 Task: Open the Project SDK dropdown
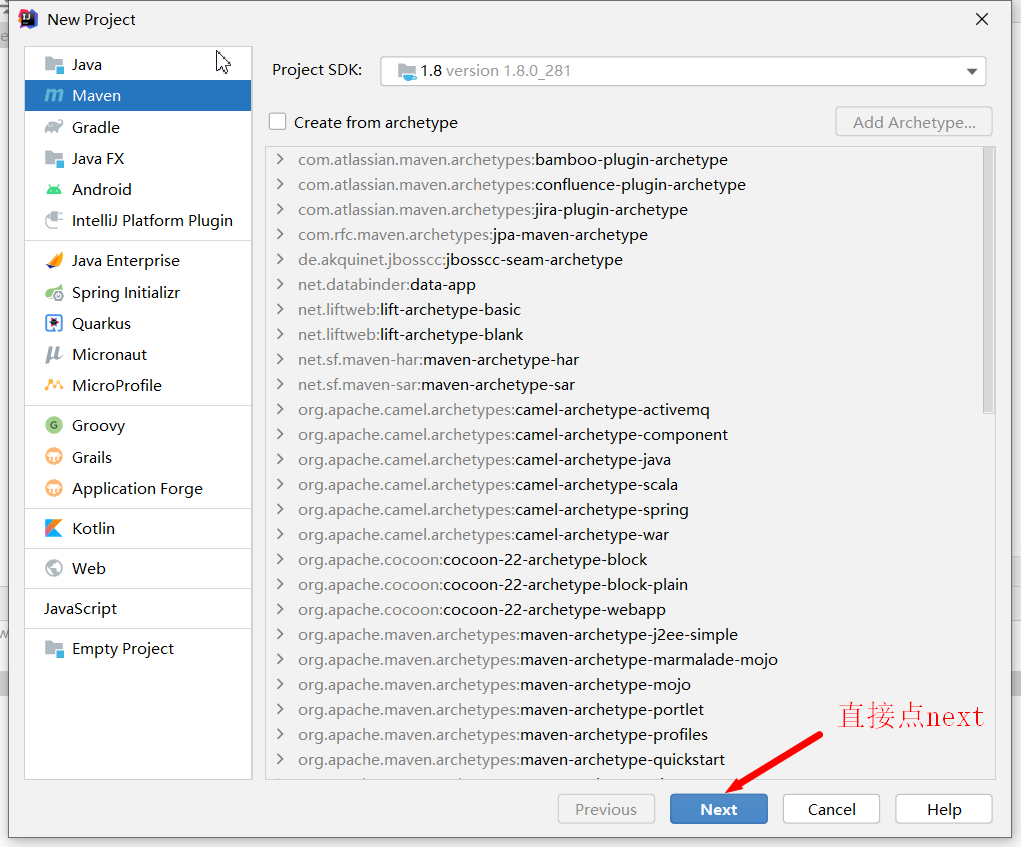[970, 70]
